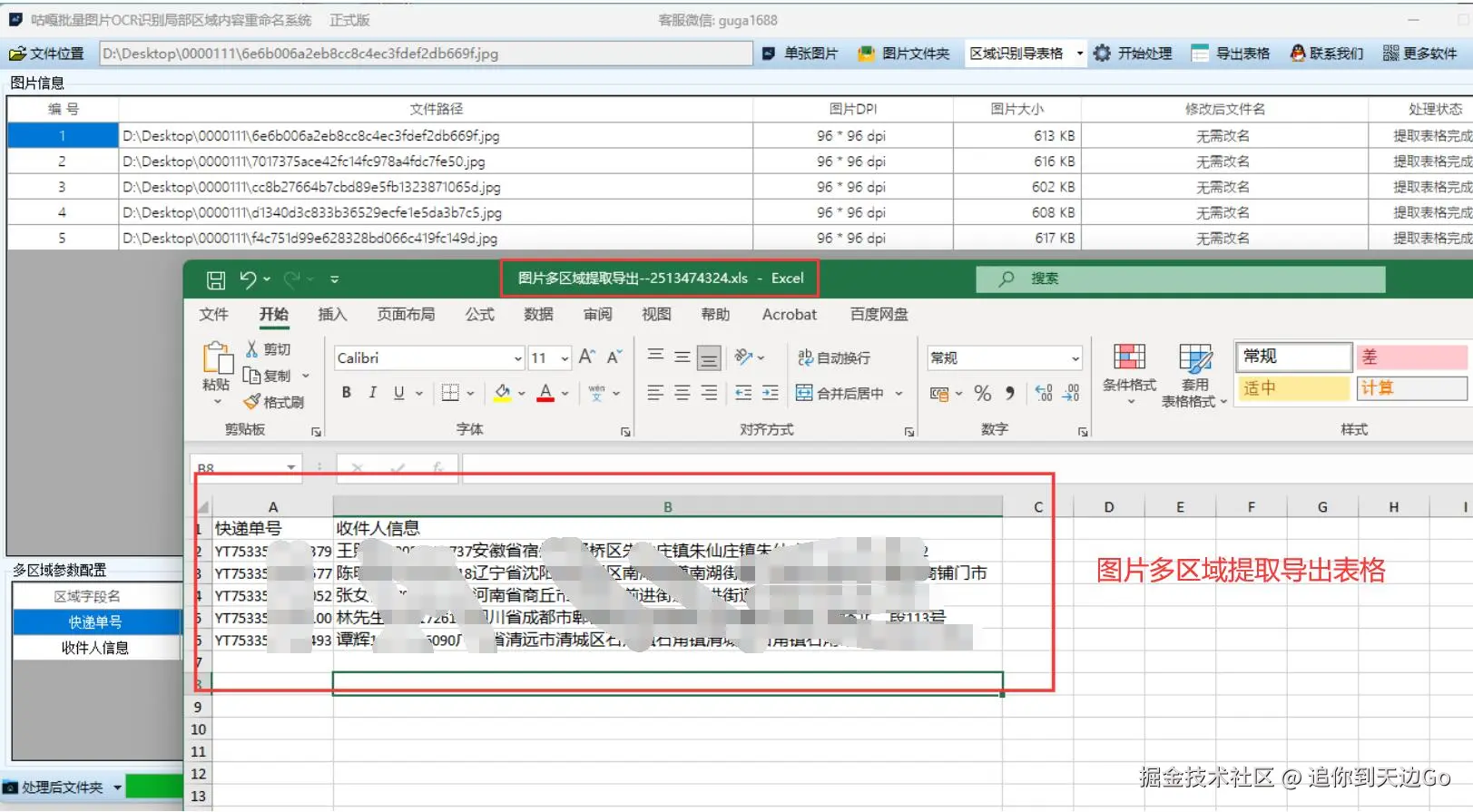Click the Excel search (搜索) box
The image size is (1473, 812).
(x=1181, y=279)
